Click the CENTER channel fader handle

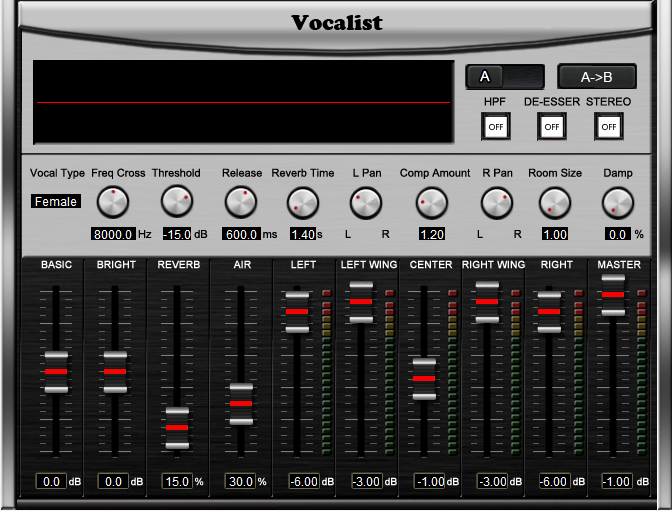tap(425, 379)
